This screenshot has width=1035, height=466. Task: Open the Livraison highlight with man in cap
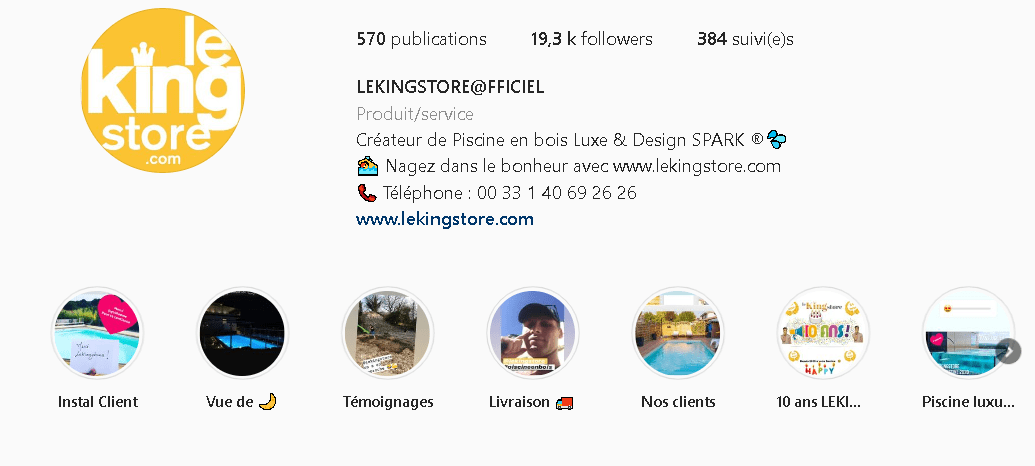tap(533, 333)
